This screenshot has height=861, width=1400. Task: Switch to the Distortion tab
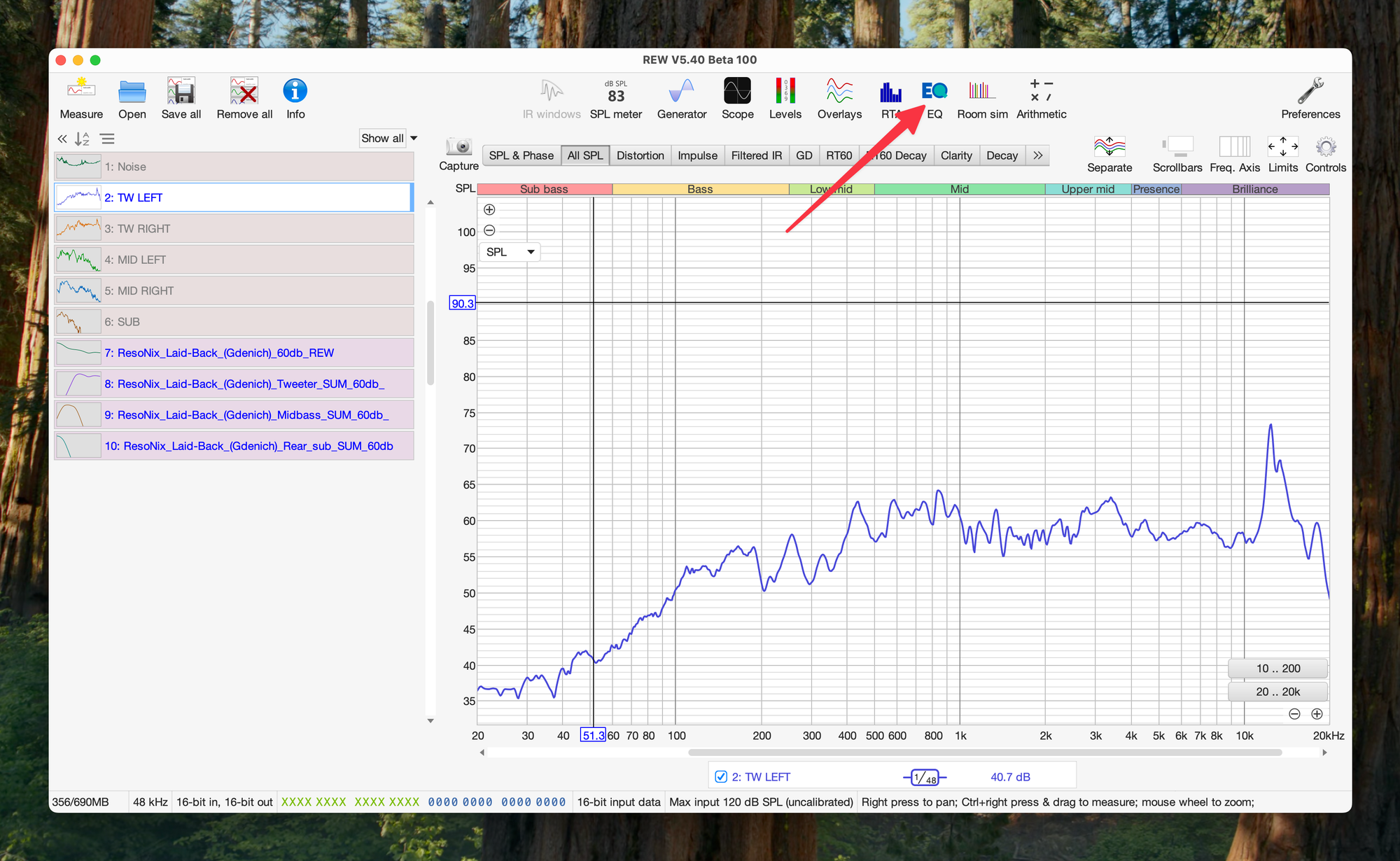tap(640, 155)
